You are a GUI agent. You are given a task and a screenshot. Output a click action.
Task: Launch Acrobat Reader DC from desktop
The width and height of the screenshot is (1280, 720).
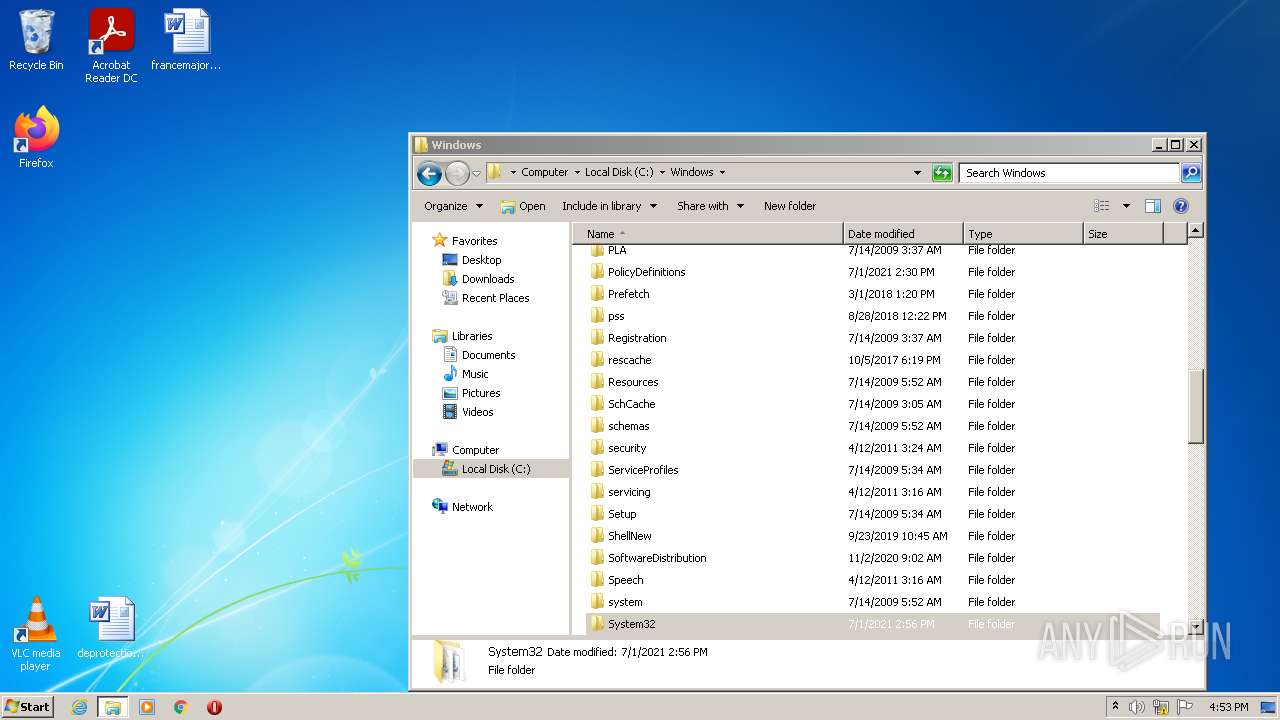tap(111, 46)
